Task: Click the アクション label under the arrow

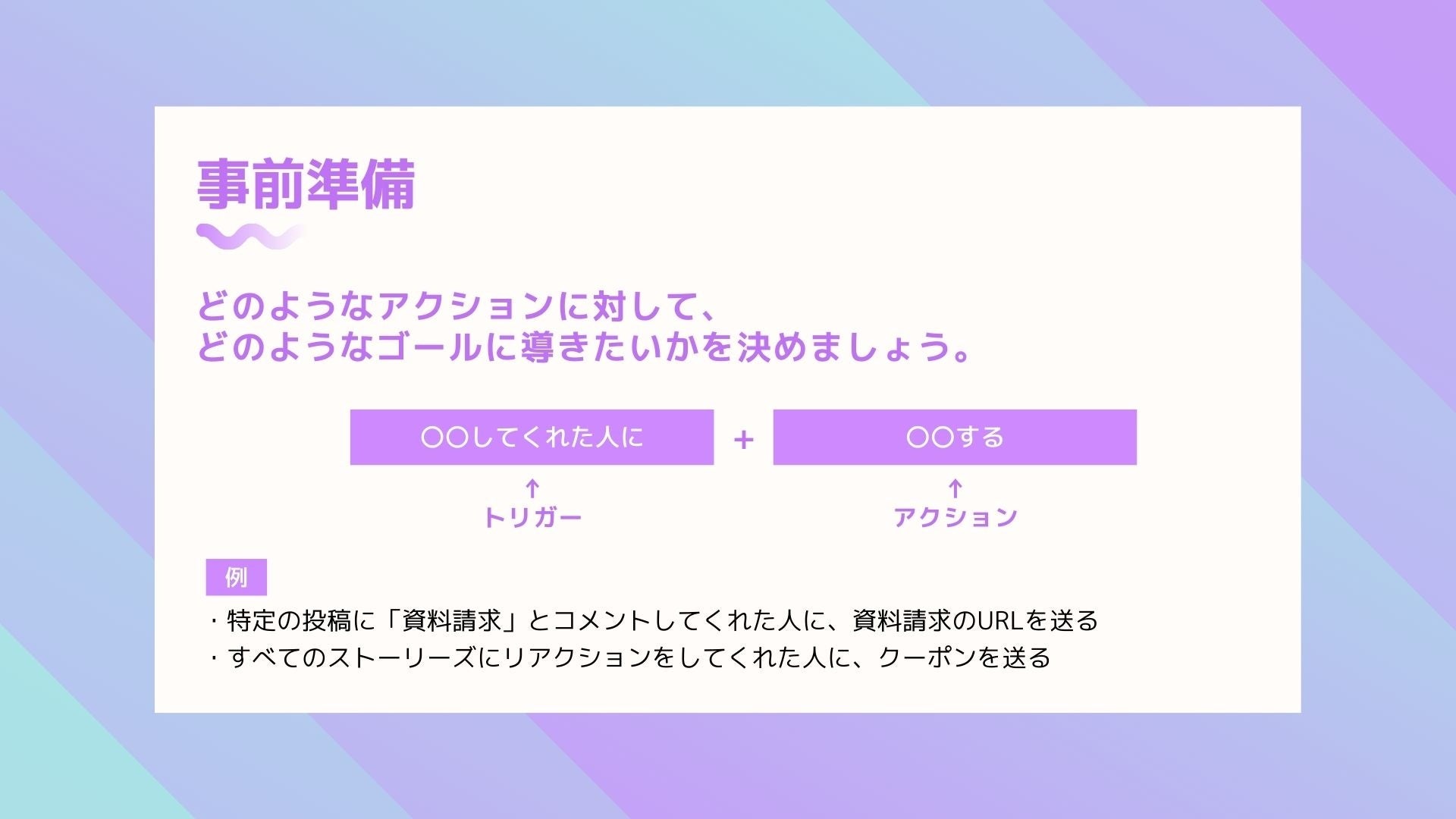Action: pos(955,518)
